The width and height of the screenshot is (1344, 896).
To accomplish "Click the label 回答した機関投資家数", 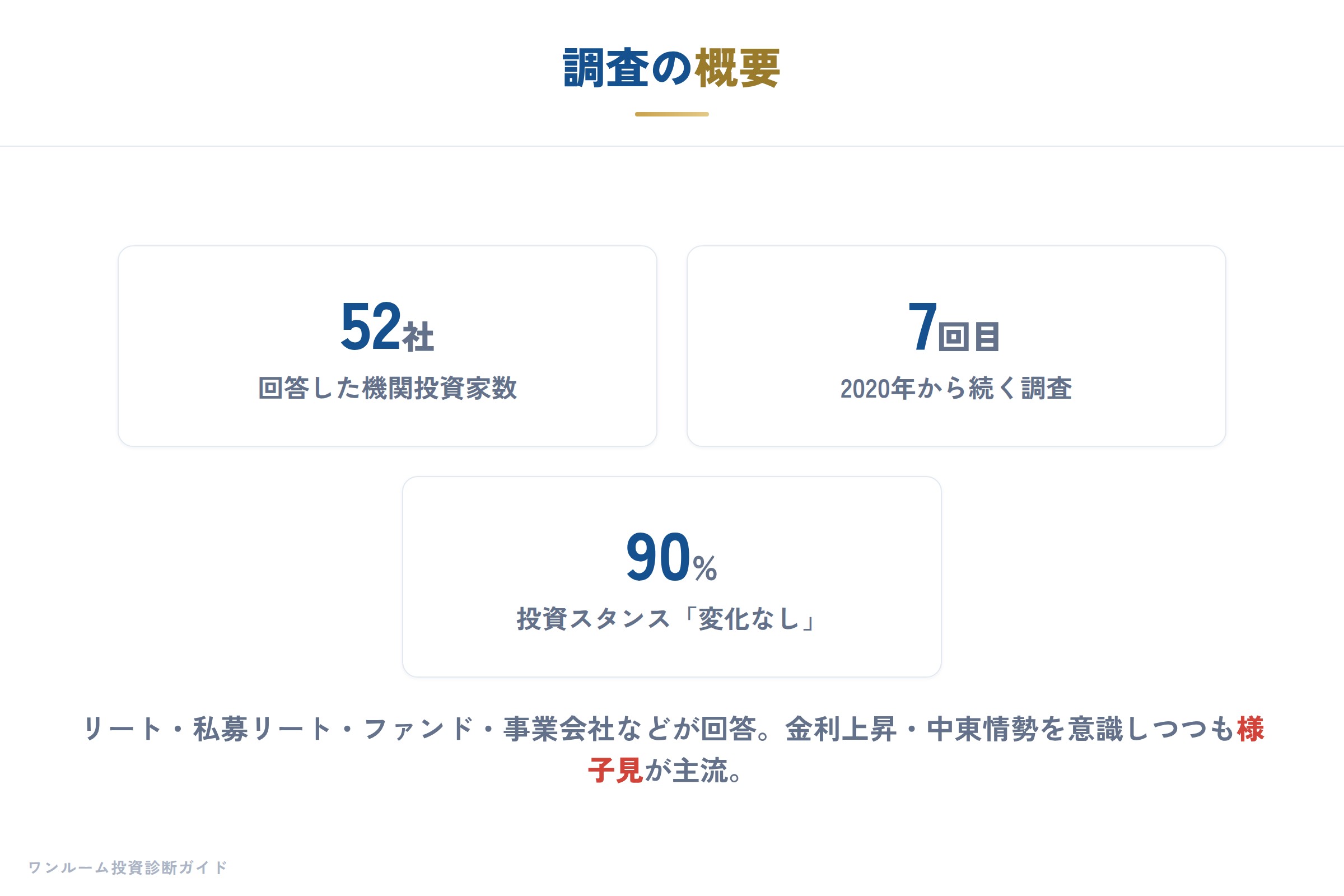I will tap(388, 389).
